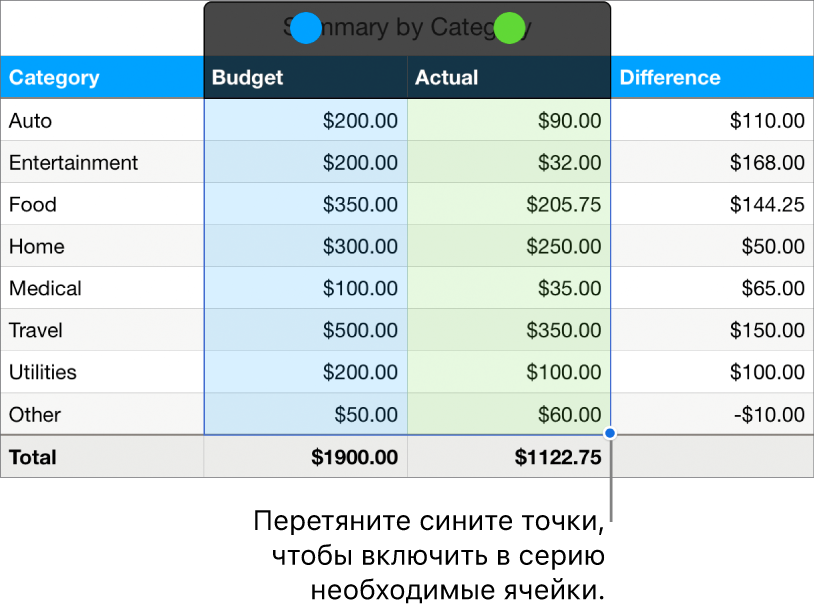
Task: Select the blue selection handle dot
Action: pos(306,28)
